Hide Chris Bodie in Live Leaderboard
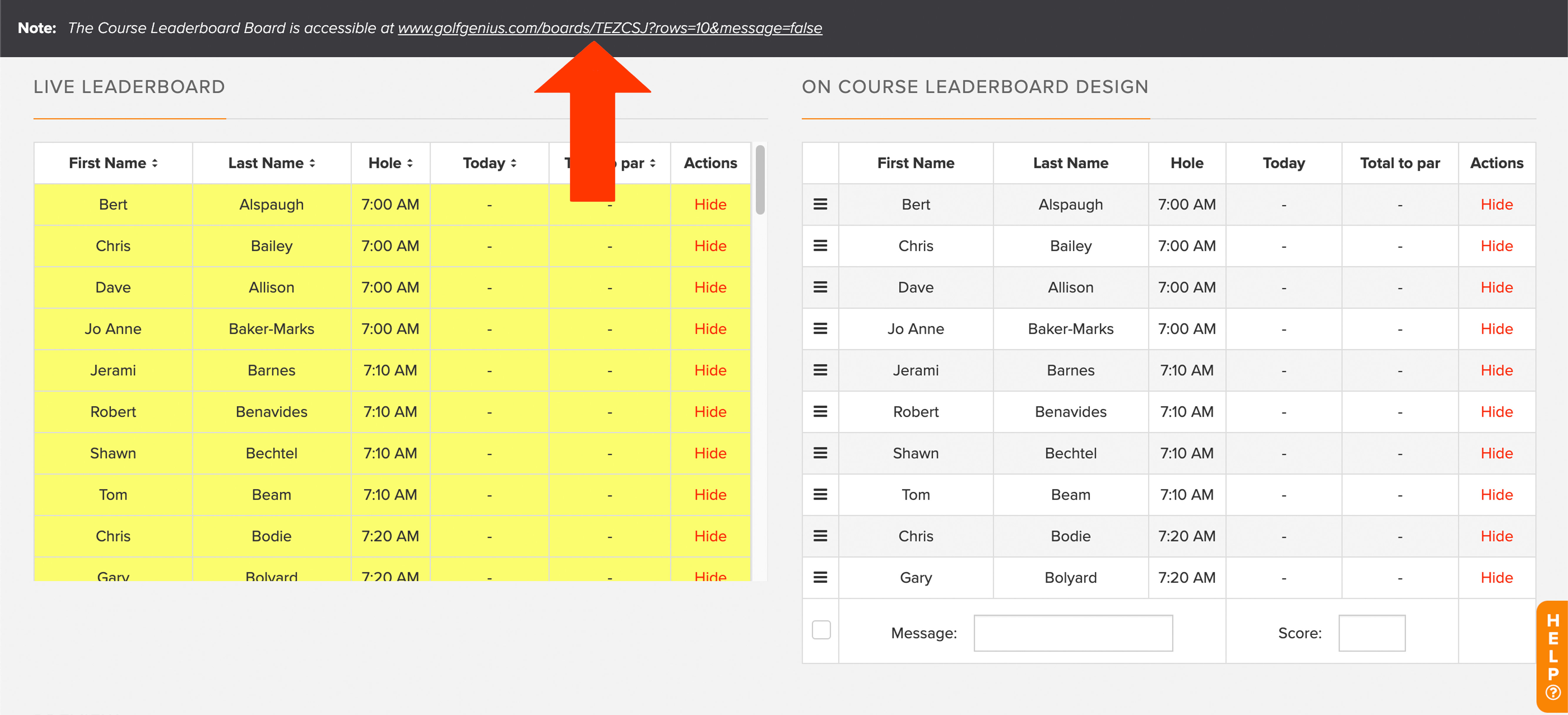The height and width of the screenshot is (715, 1568). (x=710, y=535)
